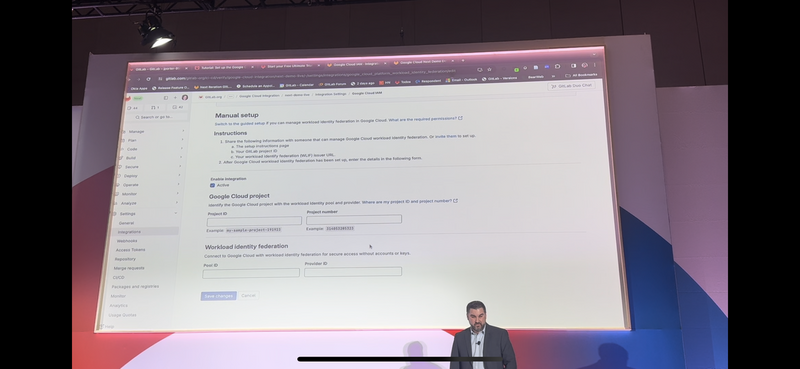
Task: Open the Chrome extensions puzzle icon
Action: (557, 66)
